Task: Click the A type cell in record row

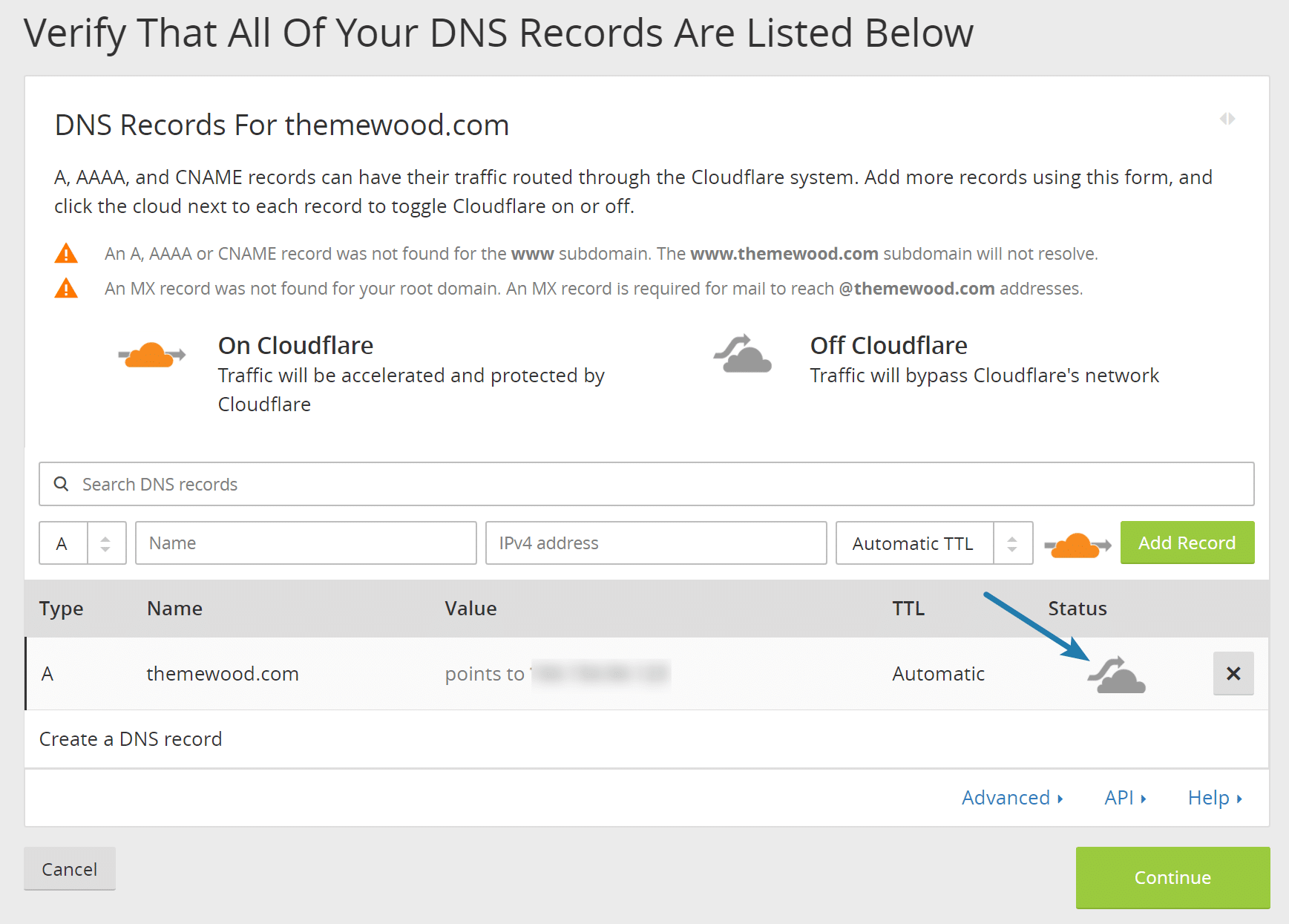Action: pyautogui.click(x=47, y=674)
